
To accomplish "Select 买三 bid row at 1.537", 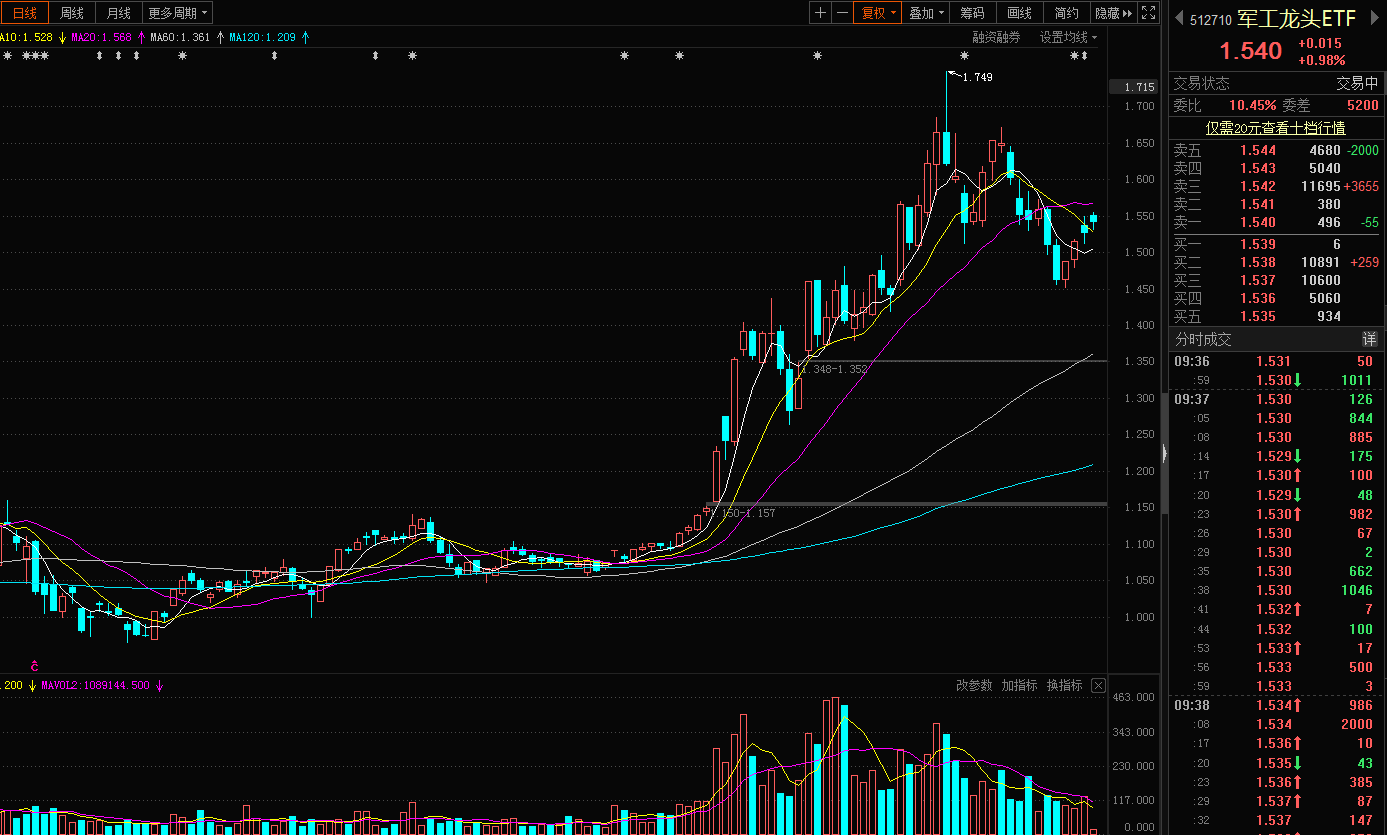I will pyautogui.click(x=1277, y=280).
